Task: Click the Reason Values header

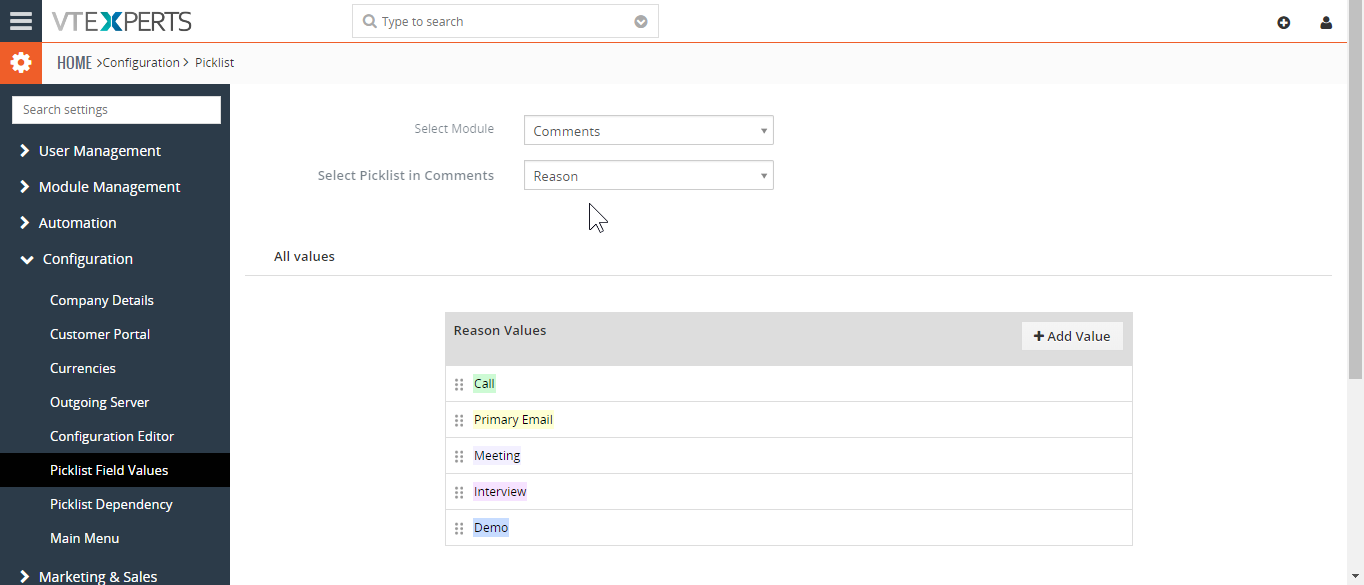Action: [x=500, y=330]
